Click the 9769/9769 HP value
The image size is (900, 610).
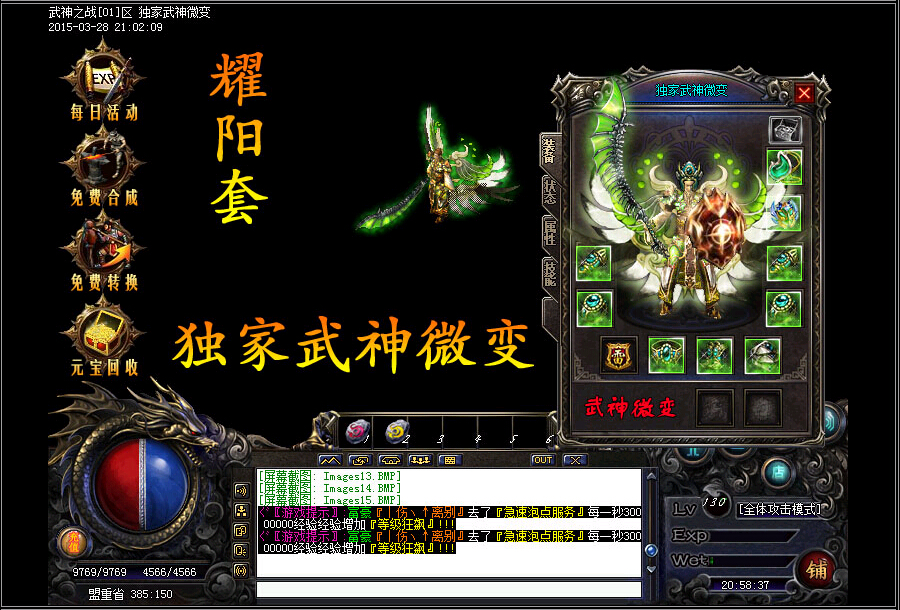click(99, 572)
